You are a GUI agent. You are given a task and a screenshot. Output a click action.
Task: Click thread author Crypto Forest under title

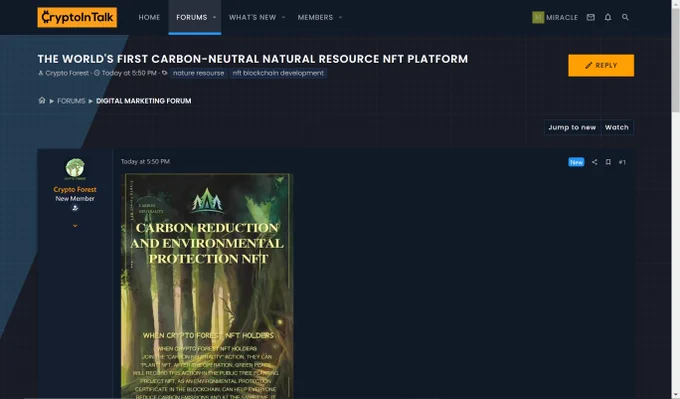point(67,73)
